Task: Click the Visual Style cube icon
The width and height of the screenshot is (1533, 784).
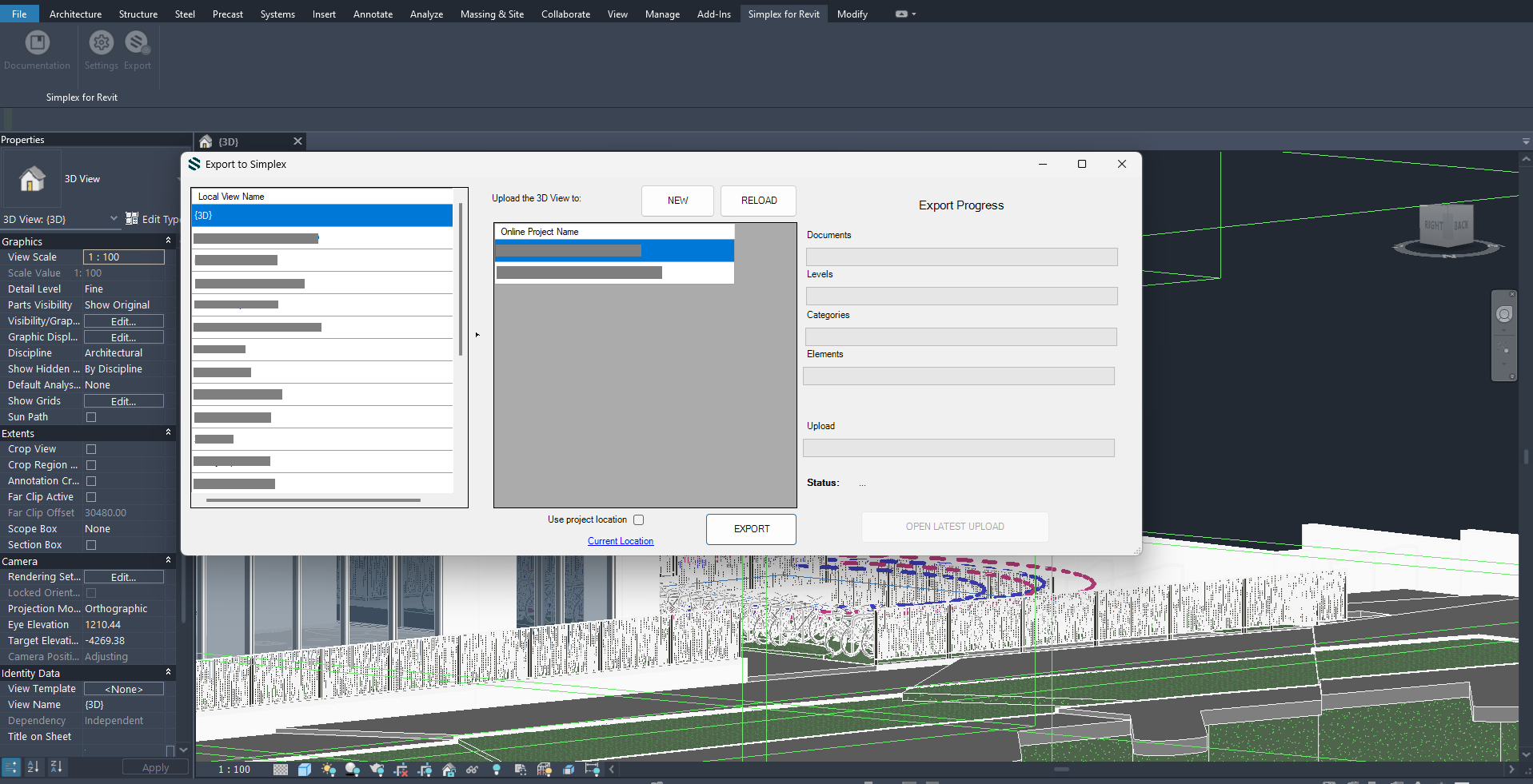Action: click(304, 770)
